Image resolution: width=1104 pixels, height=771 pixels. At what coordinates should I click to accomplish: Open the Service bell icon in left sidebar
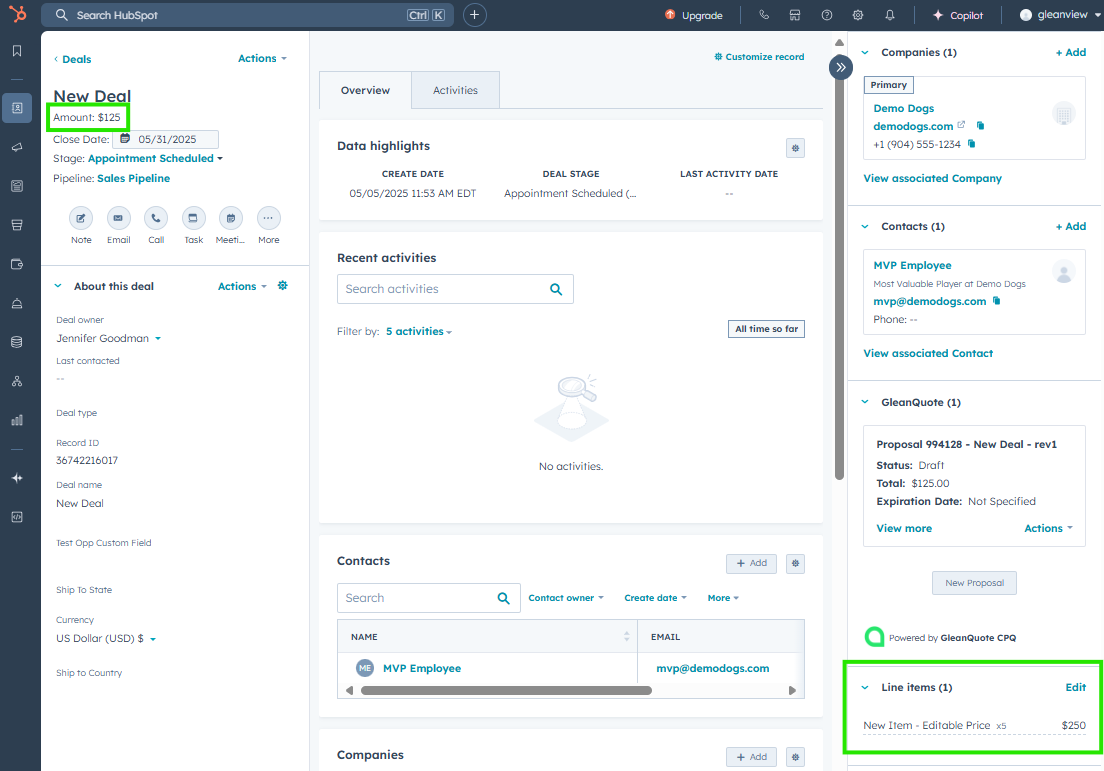pyautogui.click(x=17, y=303)
